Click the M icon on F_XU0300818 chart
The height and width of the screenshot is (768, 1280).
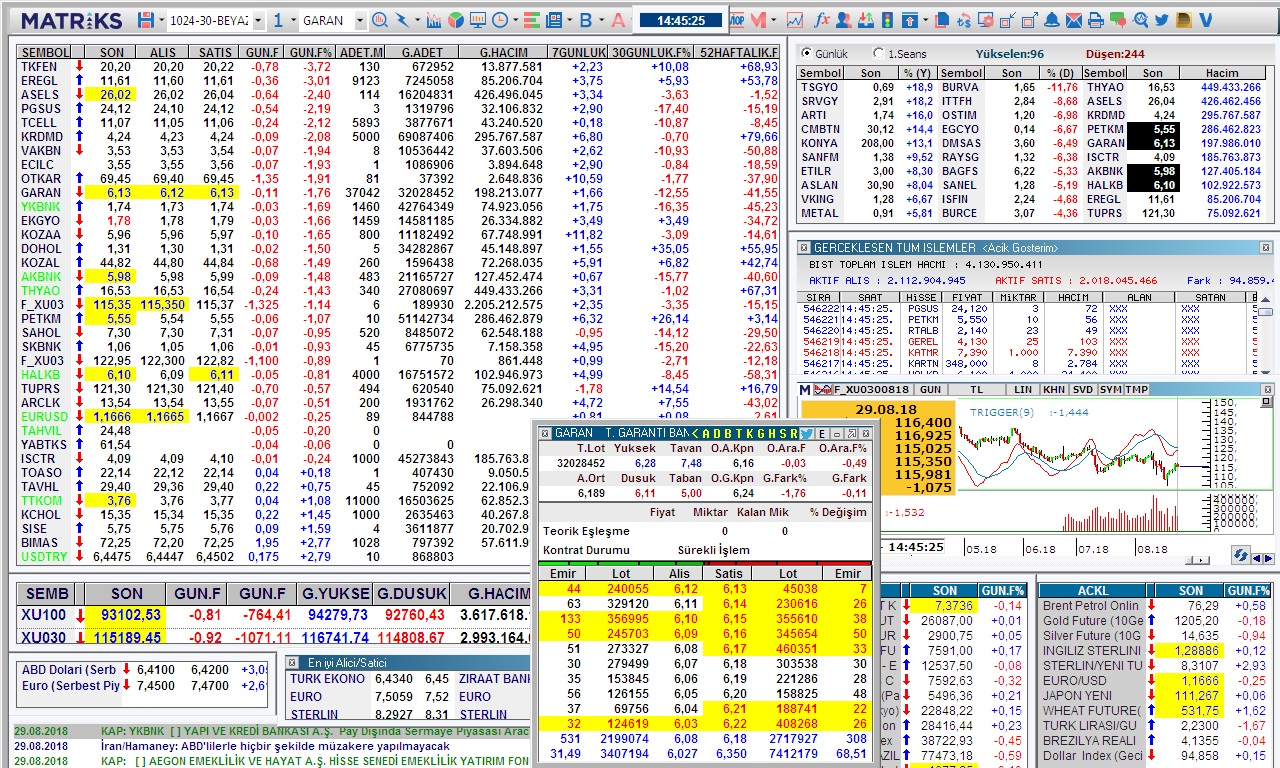(x=806, y=389)
